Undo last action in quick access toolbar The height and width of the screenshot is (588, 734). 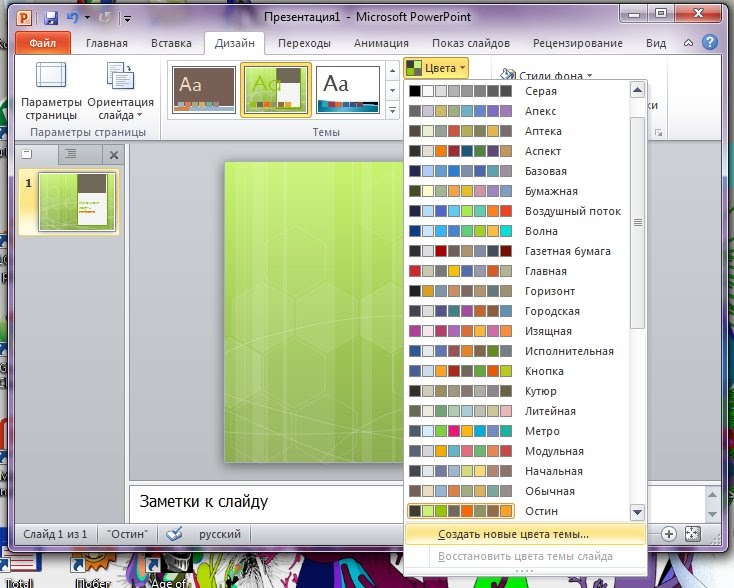click(73, 18)
